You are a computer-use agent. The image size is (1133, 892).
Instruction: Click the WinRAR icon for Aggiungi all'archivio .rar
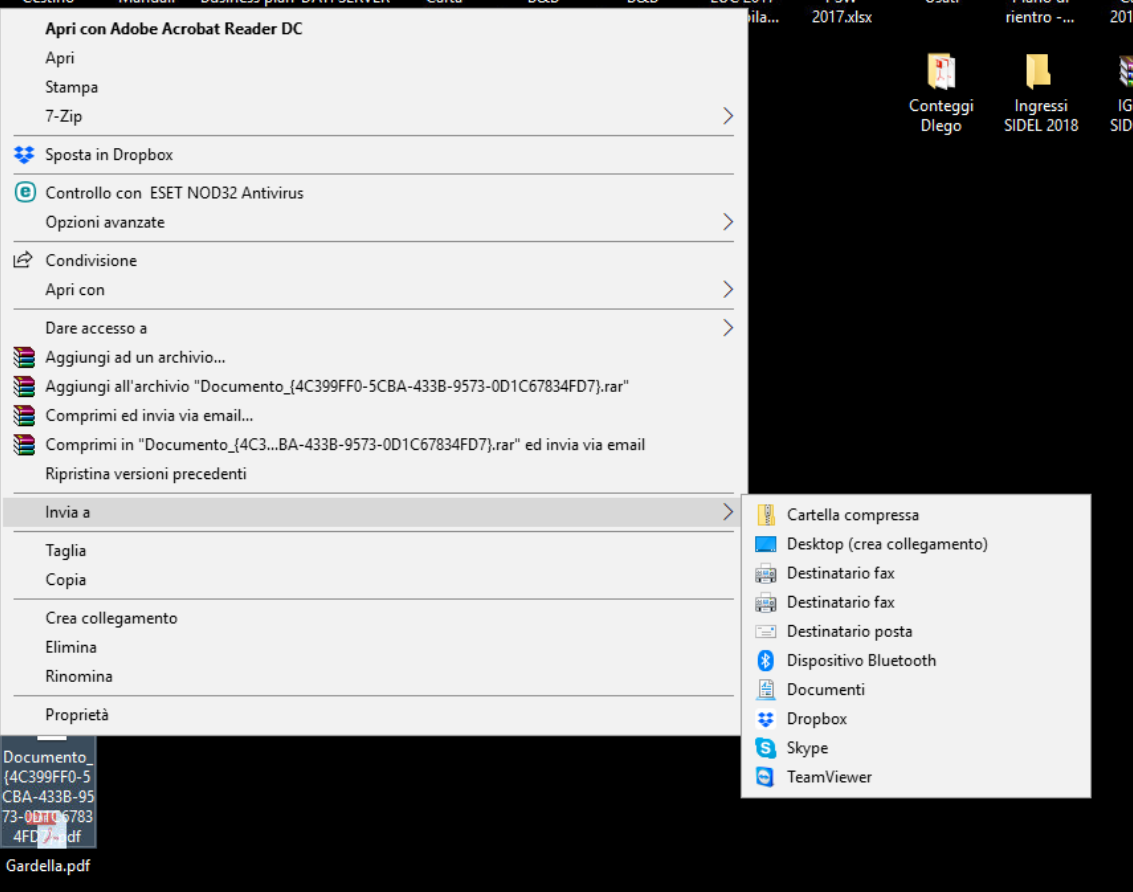point(24,386)
